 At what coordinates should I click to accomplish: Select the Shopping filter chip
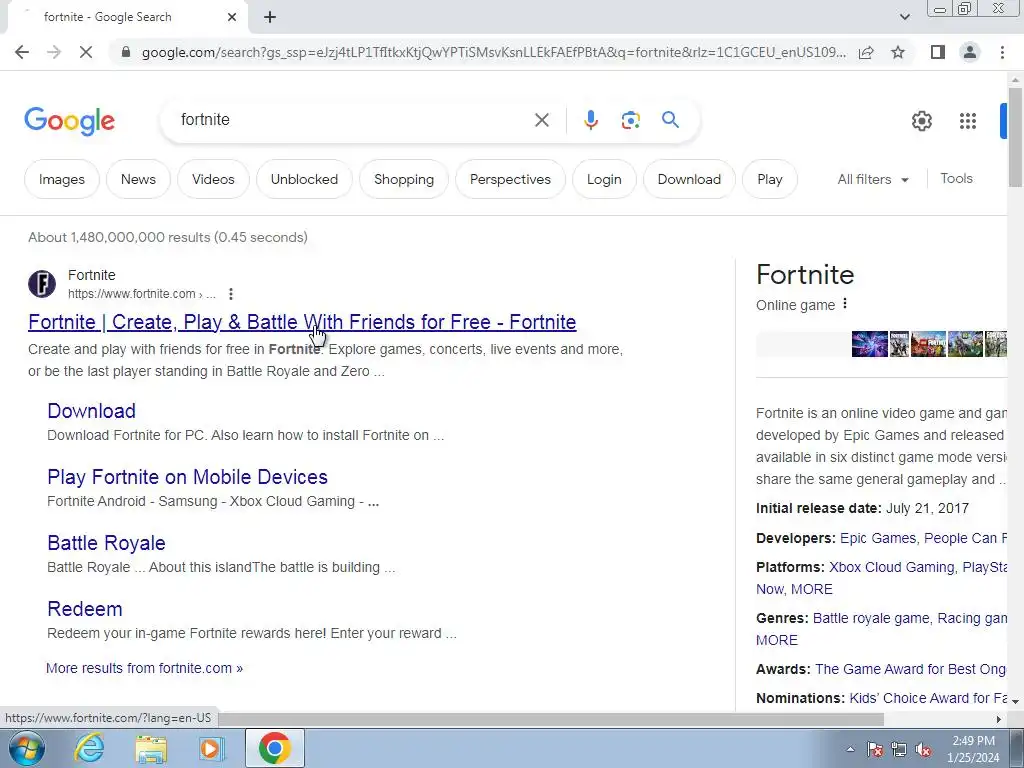point(404,179)
